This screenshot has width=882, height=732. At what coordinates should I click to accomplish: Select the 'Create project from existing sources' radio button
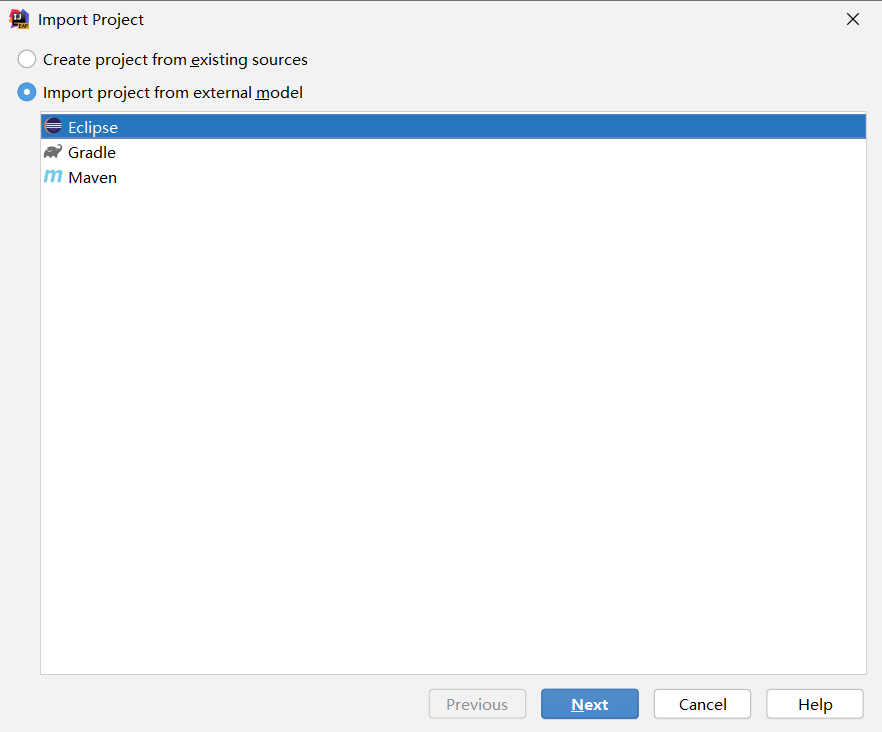click(27, 60)
